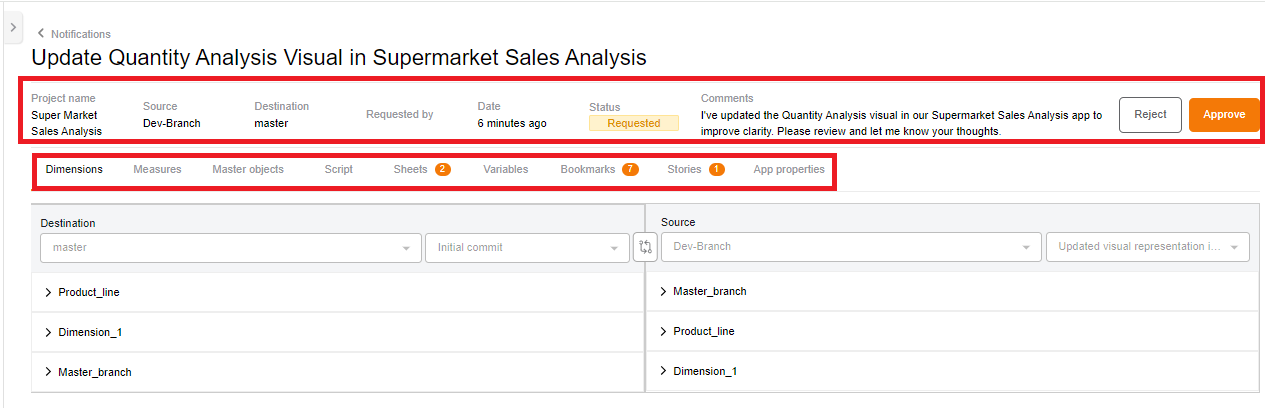Open the Master objects tab

pyautogui.click(x=248, y=169)
